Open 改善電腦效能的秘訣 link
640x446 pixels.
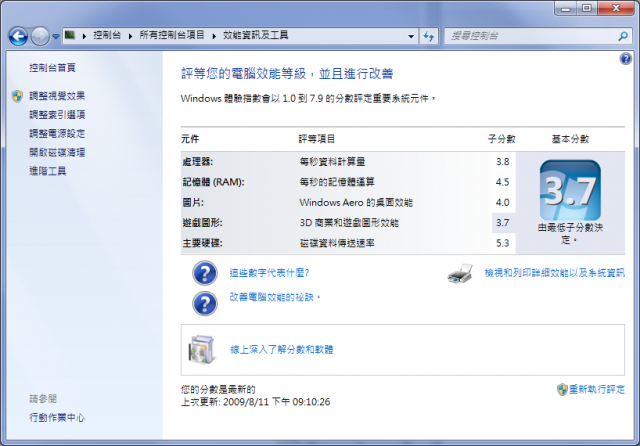tap(274, 297)
